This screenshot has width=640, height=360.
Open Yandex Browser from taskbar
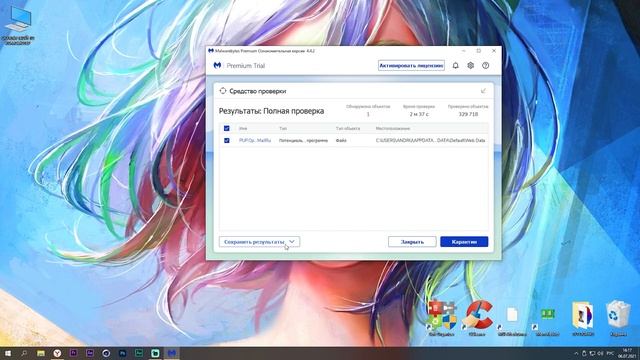(57, 353)
